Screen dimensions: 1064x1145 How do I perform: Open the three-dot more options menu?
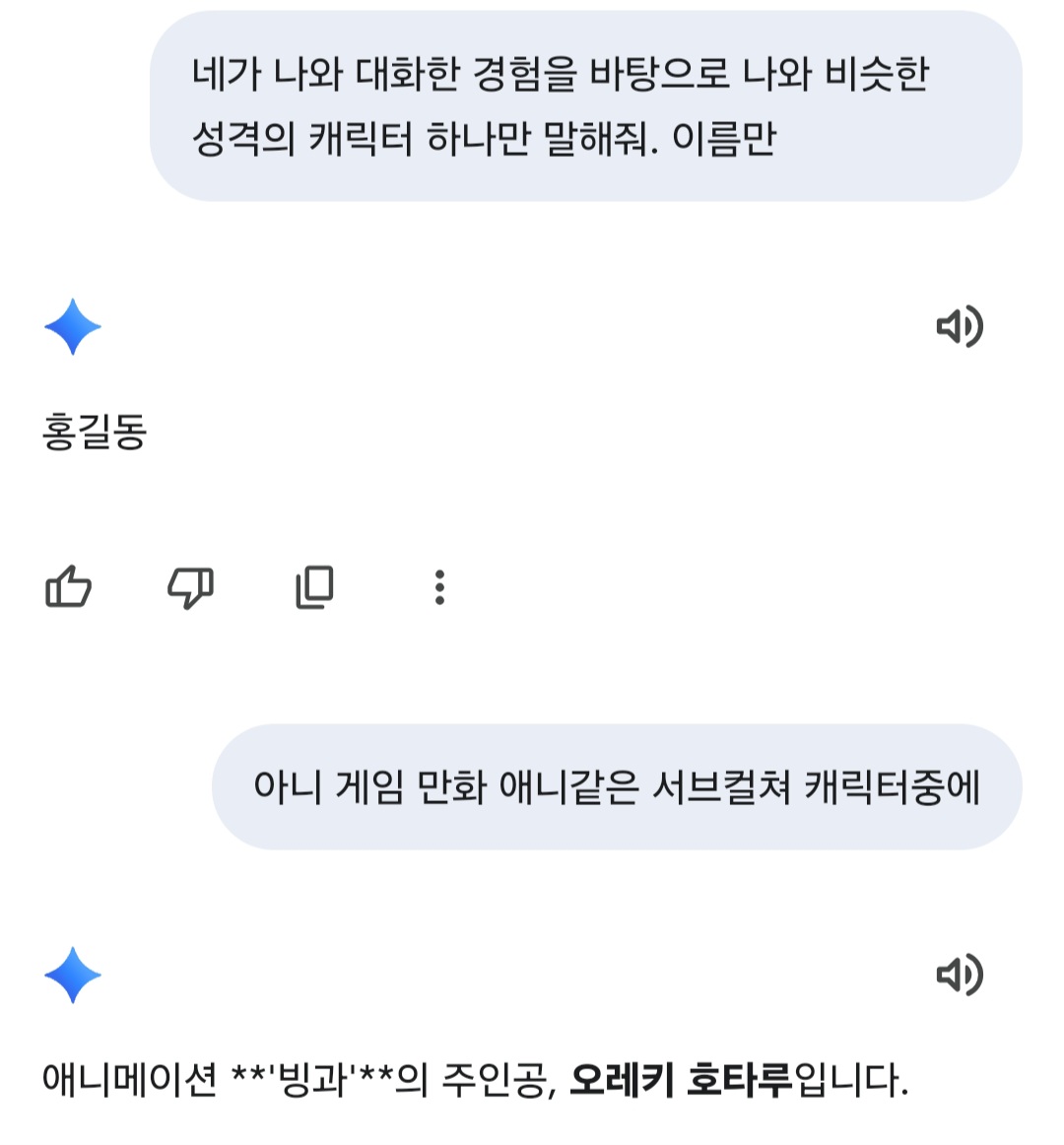[x=439, y=587]
